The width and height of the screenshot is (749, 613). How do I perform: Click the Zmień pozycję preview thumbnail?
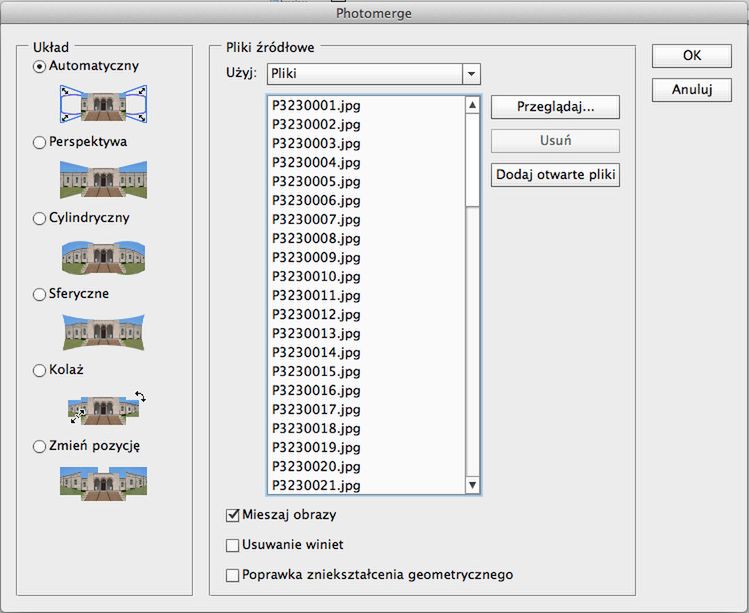point(103,484)
